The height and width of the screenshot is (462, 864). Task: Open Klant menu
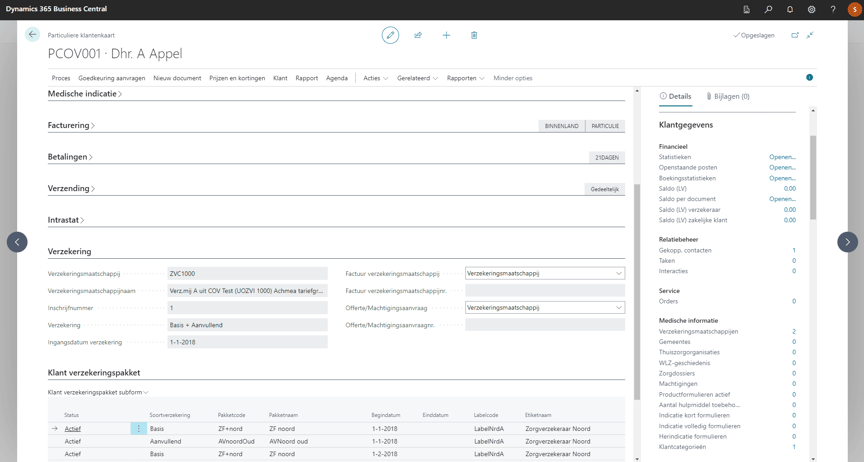point(280,78)
